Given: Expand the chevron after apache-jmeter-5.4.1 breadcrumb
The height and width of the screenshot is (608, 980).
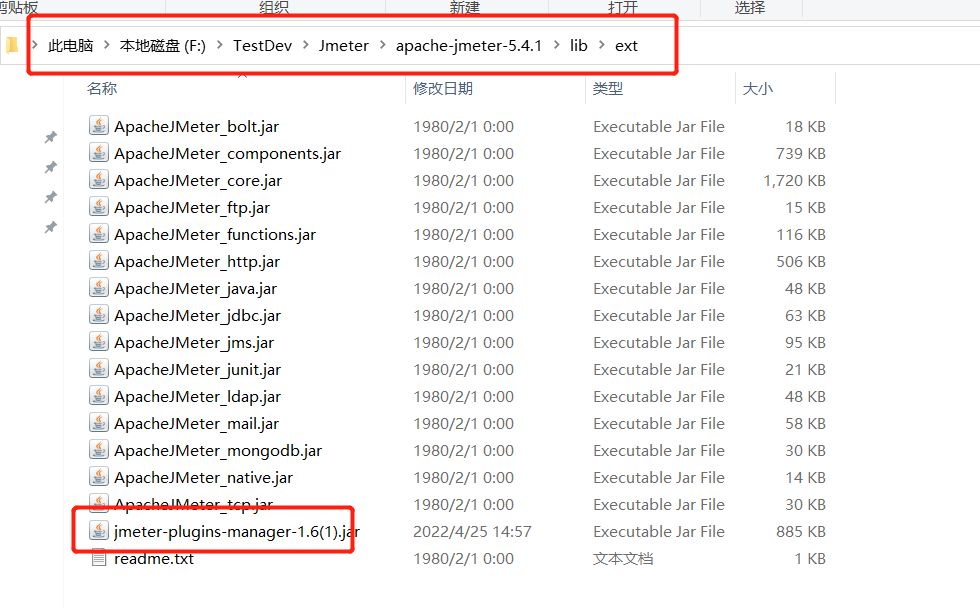Looking at the screenshot, I should [556, 45].
